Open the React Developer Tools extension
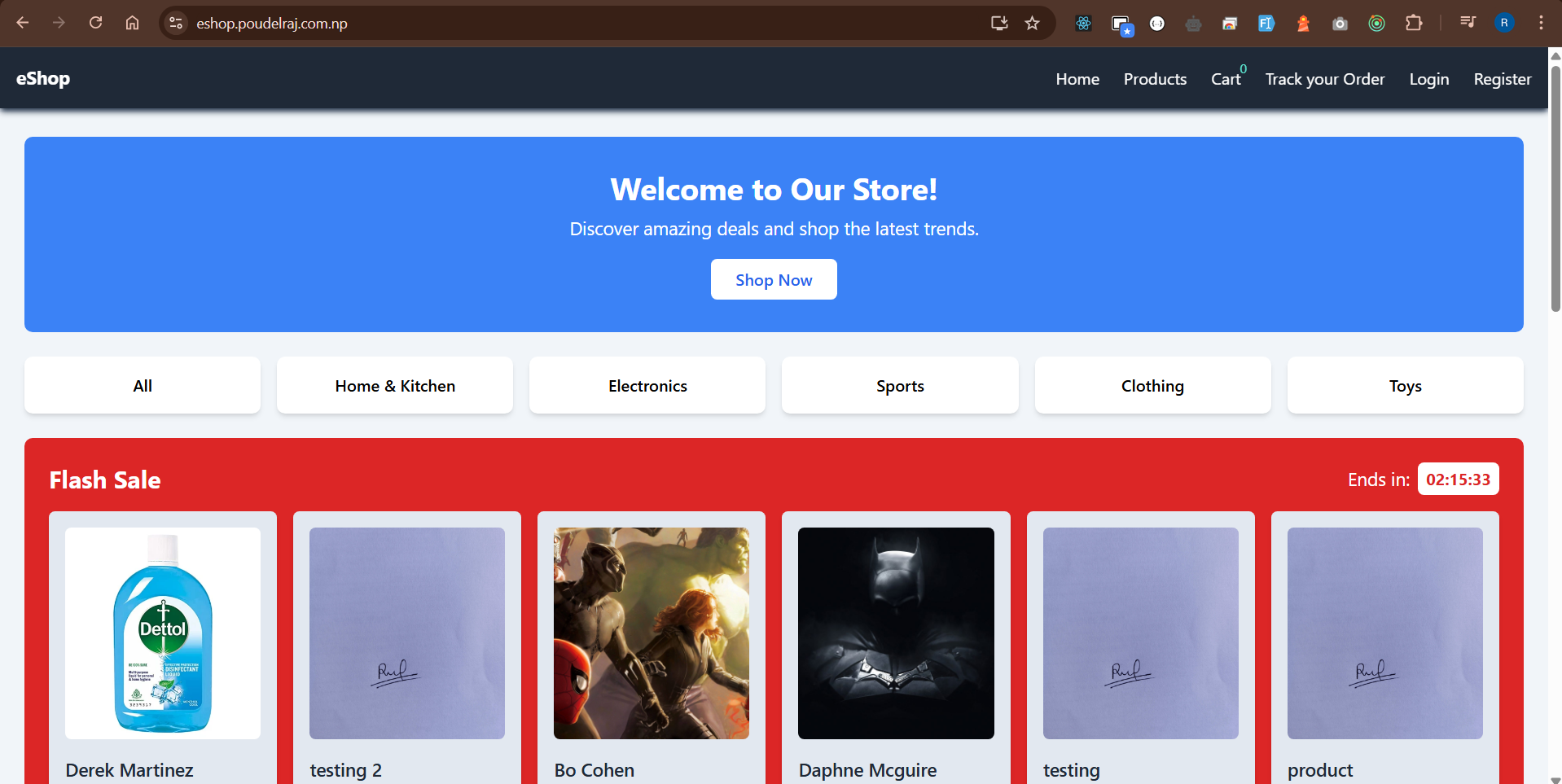Screen dimensions: 1562x784 point(1083,24)
